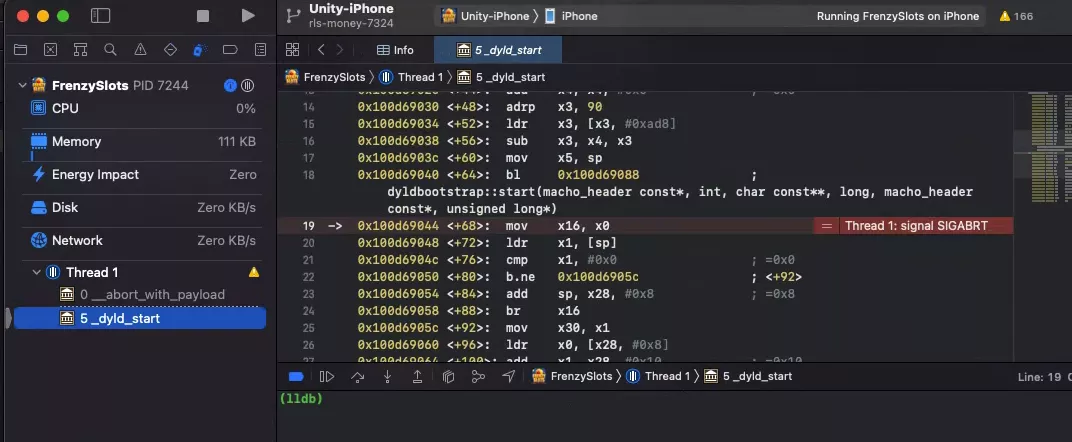Open the related items grid menu

293,50
